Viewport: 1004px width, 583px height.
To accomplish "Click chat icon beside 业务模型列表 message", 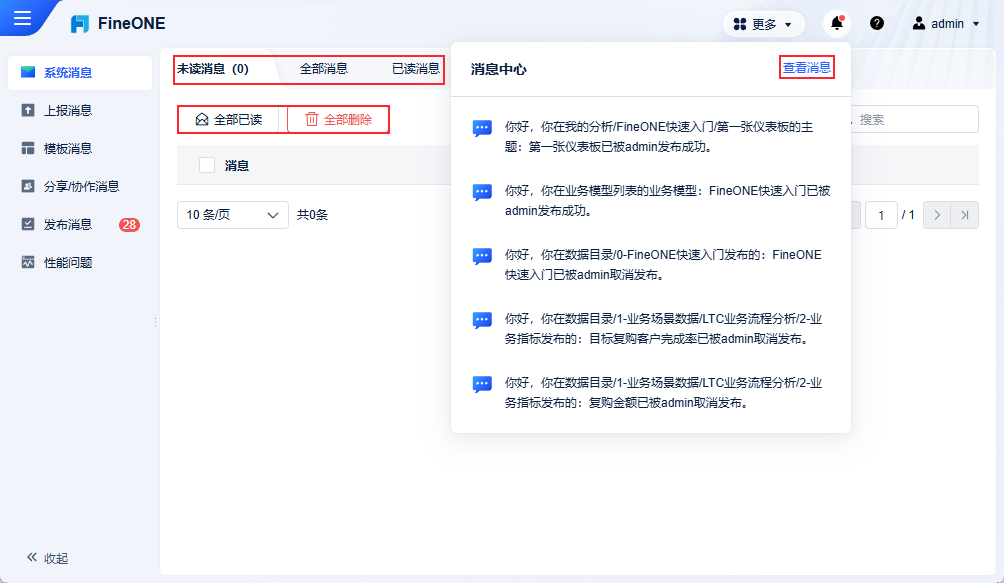I will [x=482, y=192].
